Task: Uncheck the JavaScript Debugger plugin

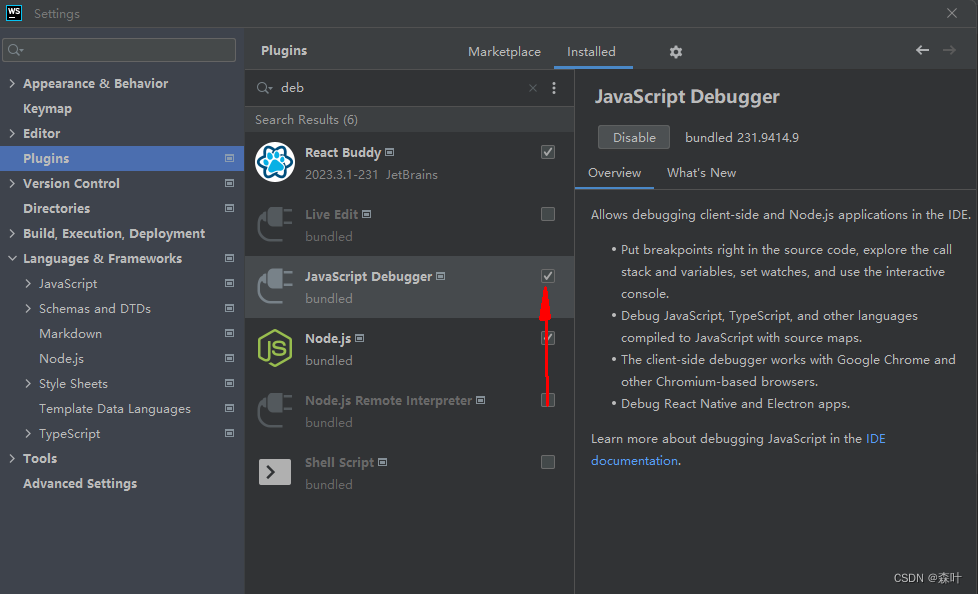Action: pyautogui.click(x=547, y=275)
